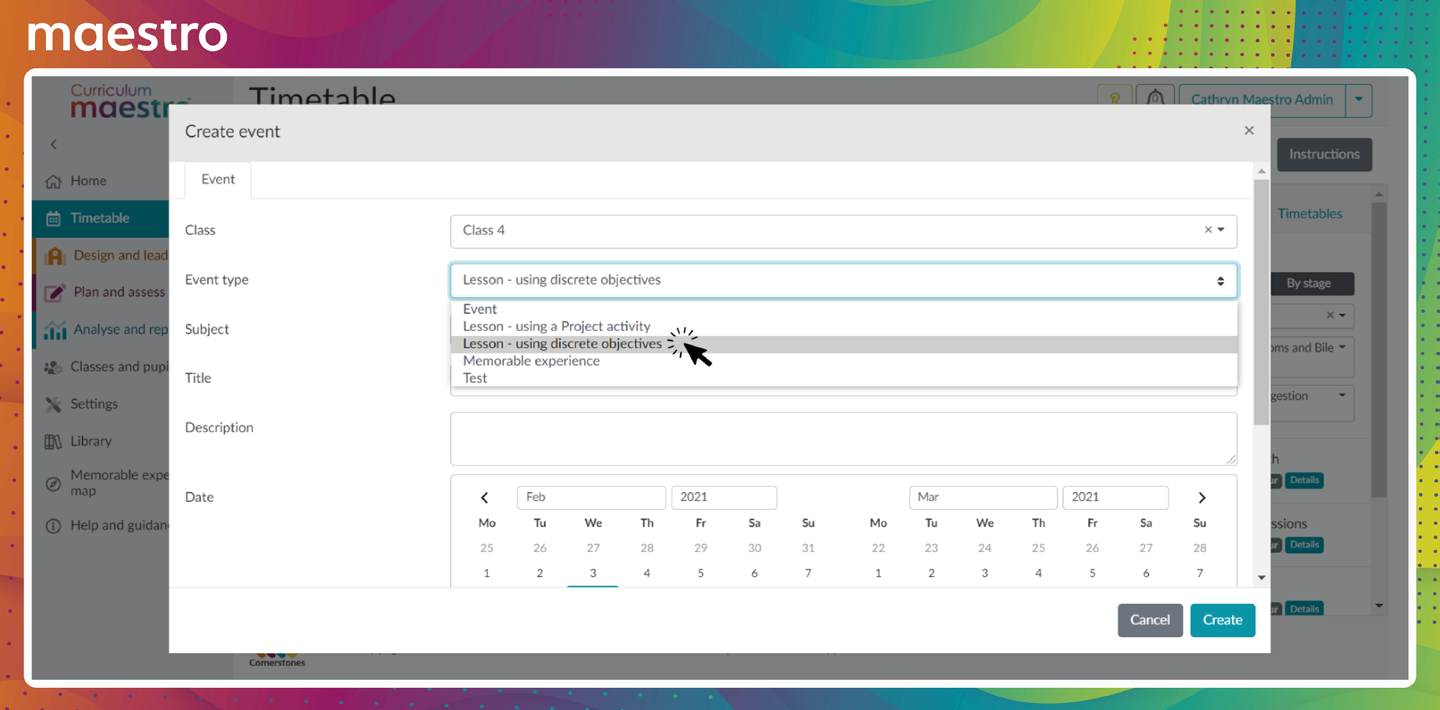Choose 'Memorable experience' from event type list
The height and width of the screenshot is (710, 1440).
tap(531, 361)
